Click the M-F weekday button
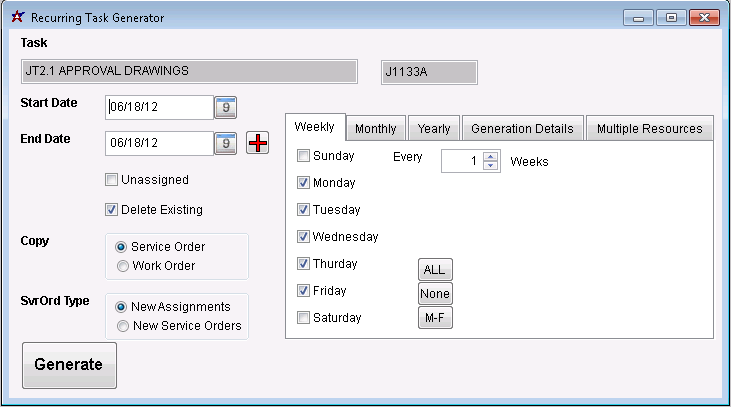 pos(435,318)
